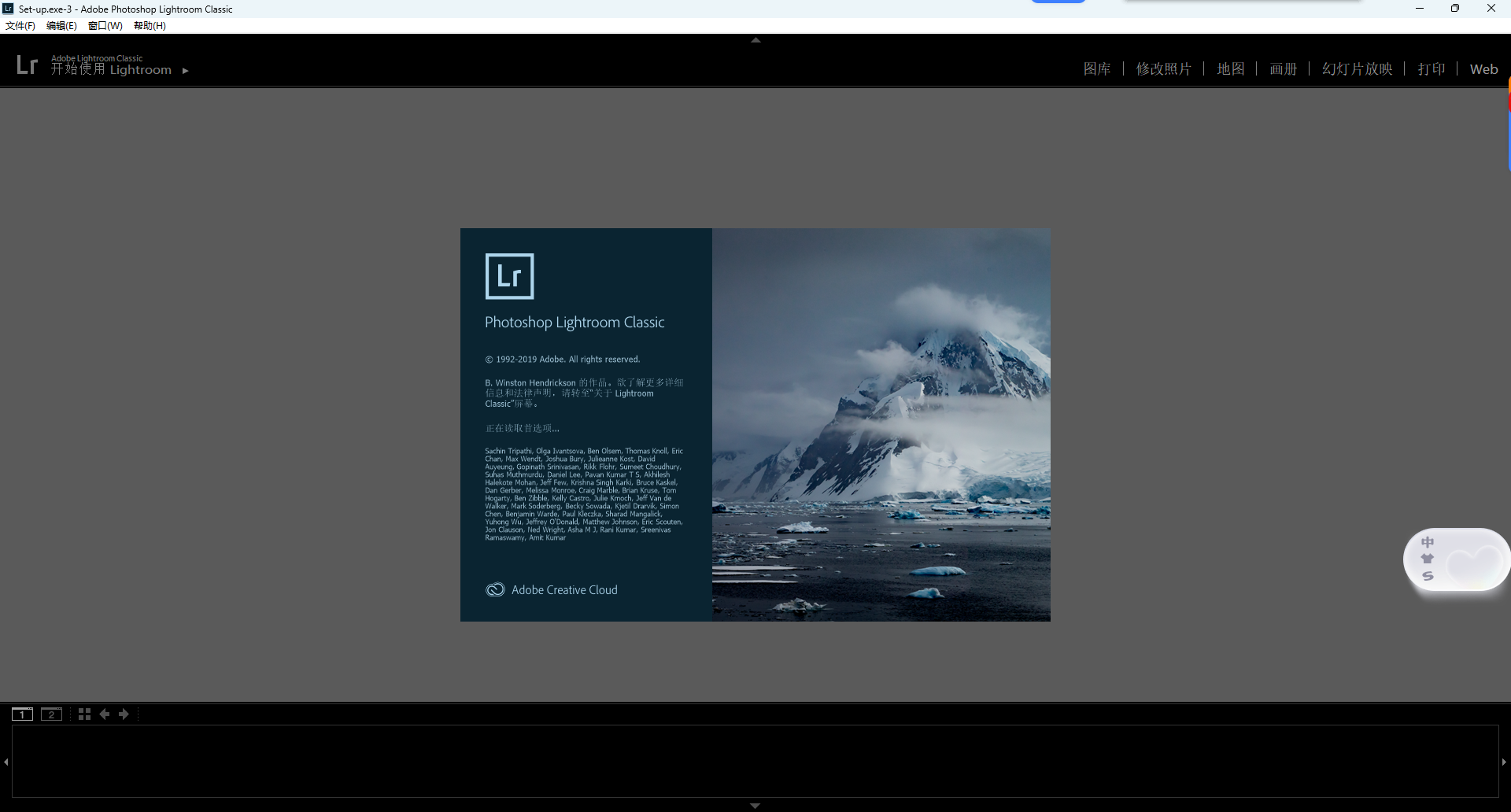Click the forward navigation arrow in the filmstrip toolbar
Screen dimensions: 1511x812
(x=124, y=714)
